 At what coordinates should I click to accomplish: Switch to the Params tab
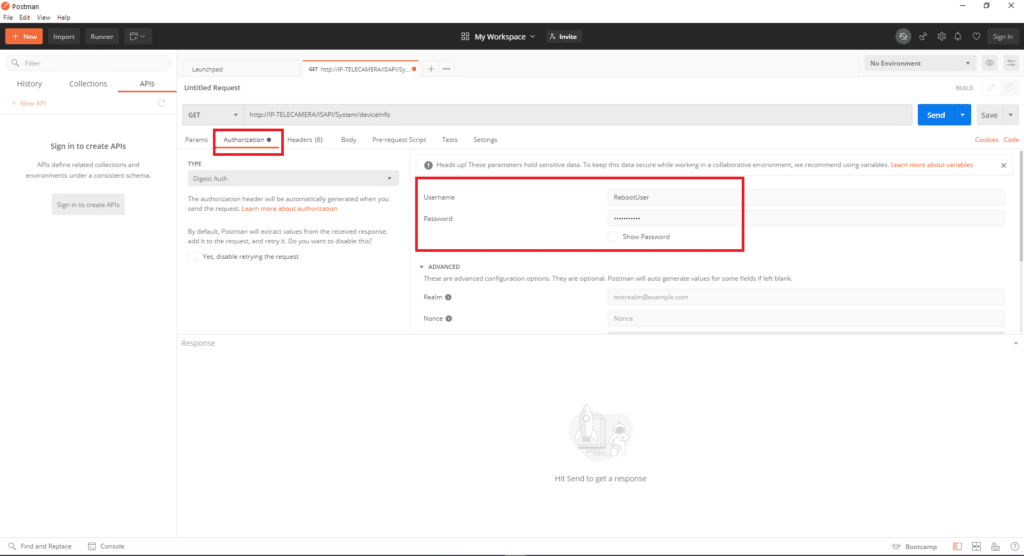pos(196,140)
